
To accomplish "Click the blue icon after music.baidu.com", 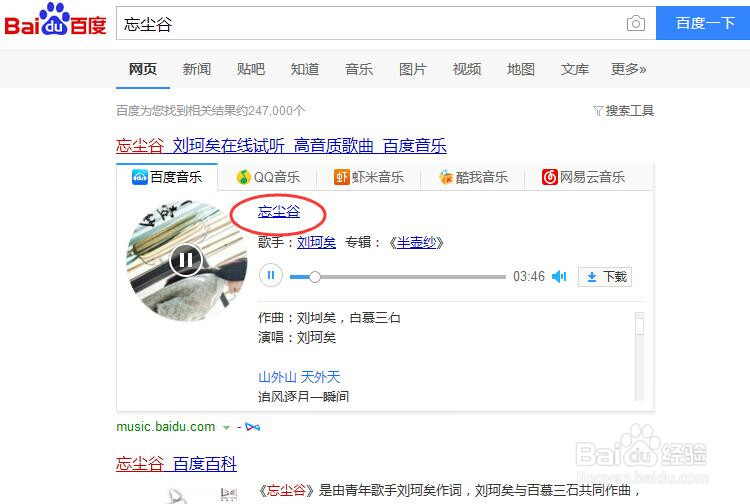I will point(253,427).
